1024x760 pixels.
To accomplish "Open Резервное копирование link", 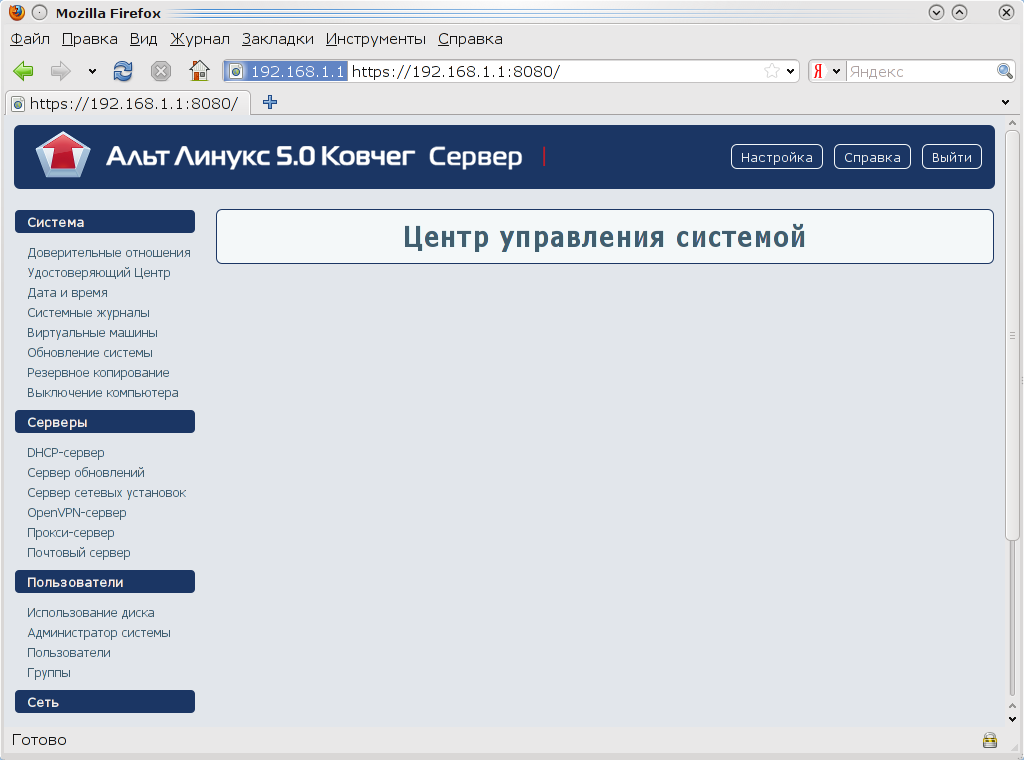I will [98, 373].
